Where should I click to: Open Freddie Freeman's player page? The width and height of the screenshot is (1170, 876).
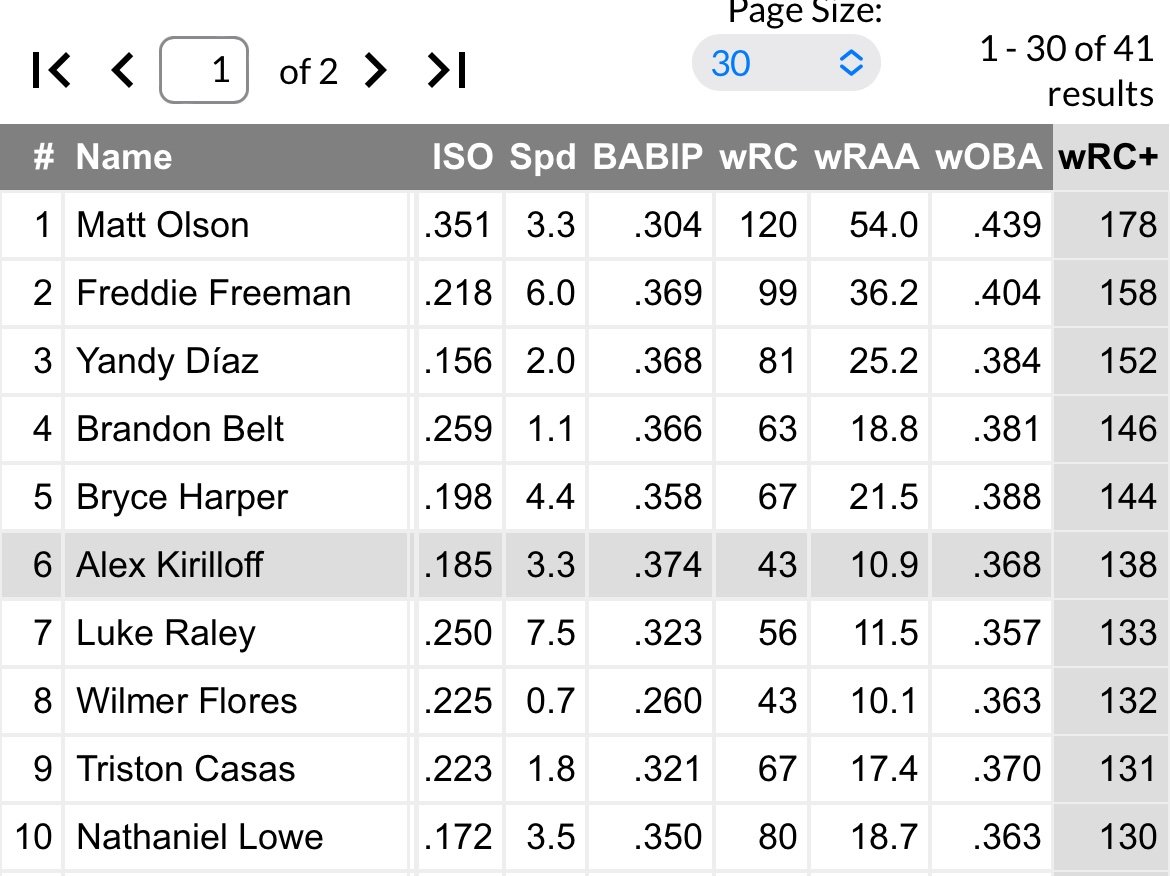(x=214, y=293)
